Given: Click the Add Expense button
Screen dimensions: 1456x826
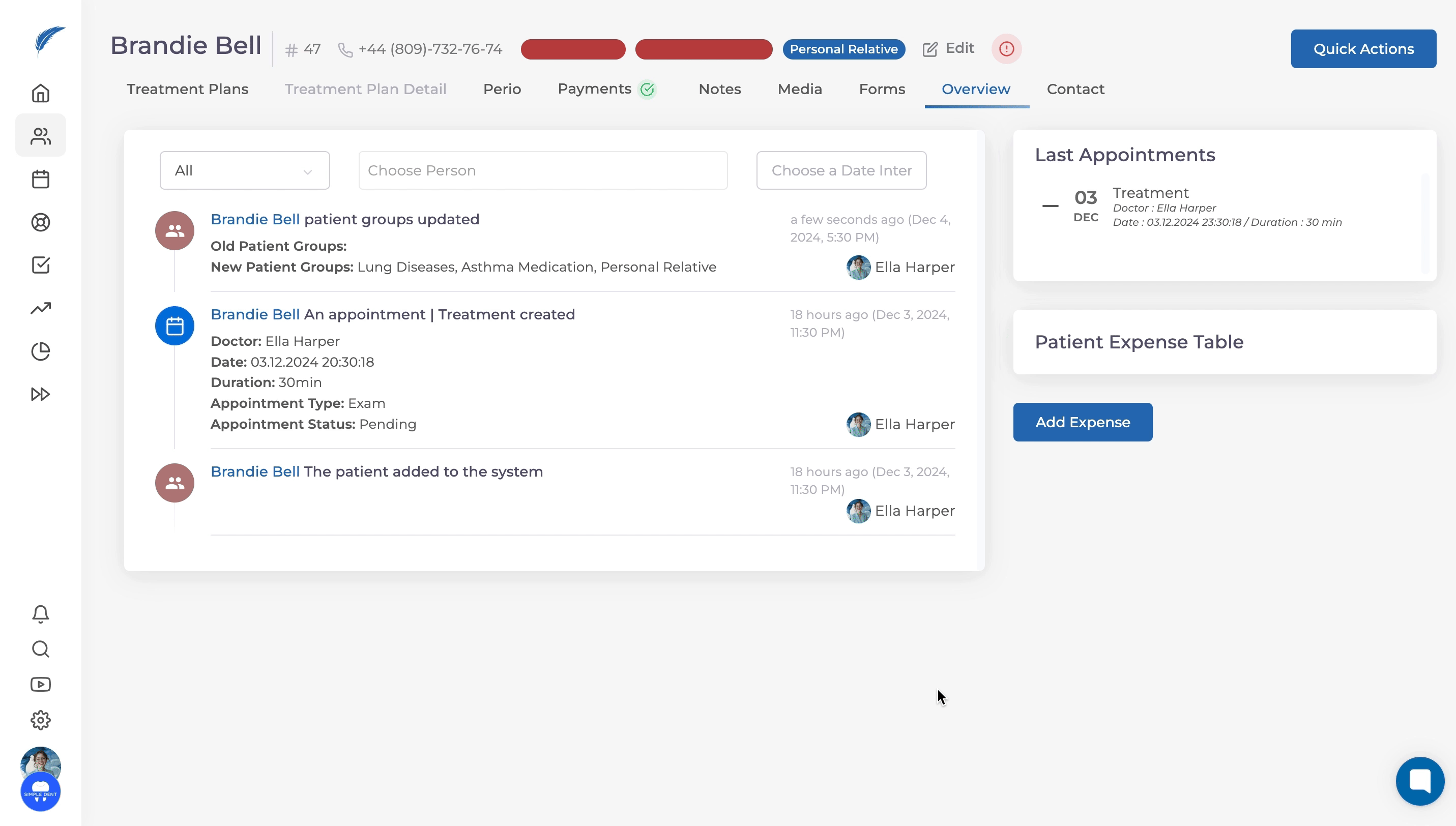Looking at the screenshot, I should [x=1082, y=422].
